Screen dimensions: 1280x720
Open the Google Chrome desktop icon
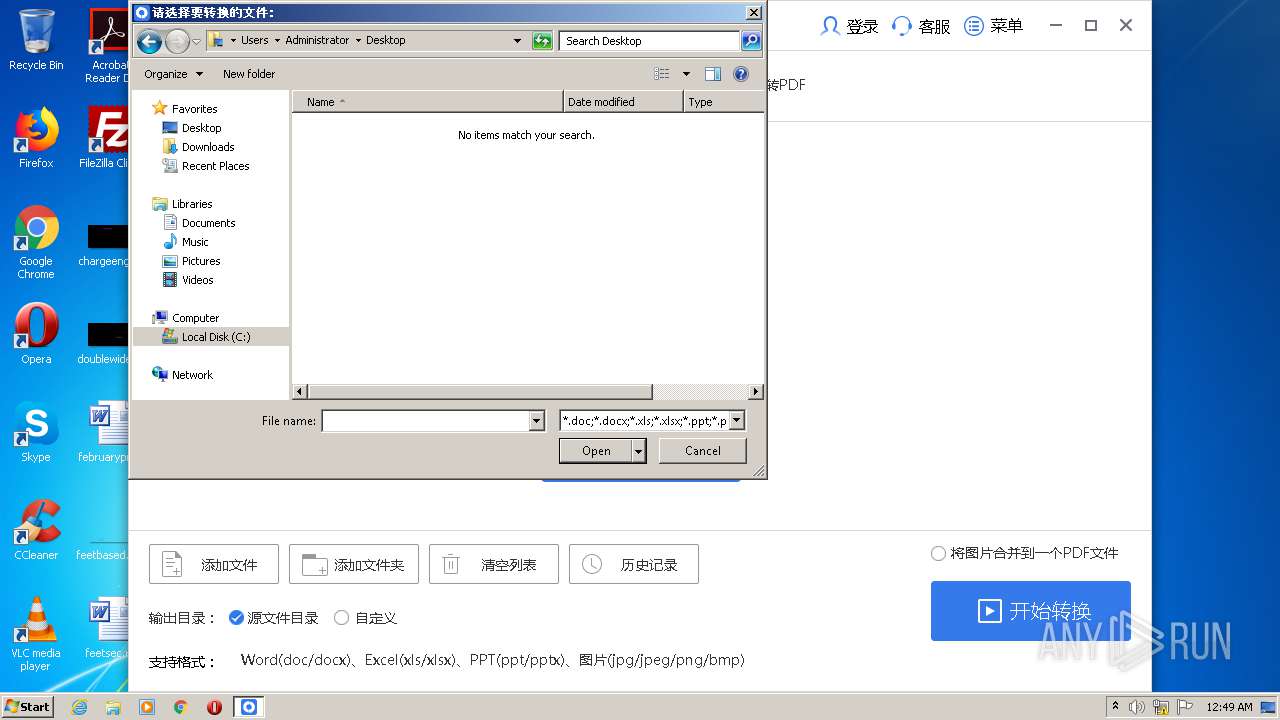pos(36,242)
